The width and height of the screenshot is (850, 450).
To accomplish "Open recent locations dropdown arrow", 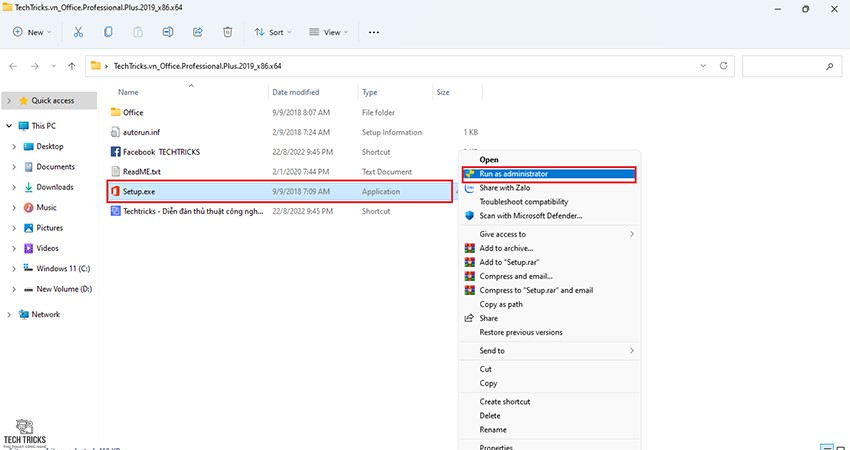I will pos(53,66).
